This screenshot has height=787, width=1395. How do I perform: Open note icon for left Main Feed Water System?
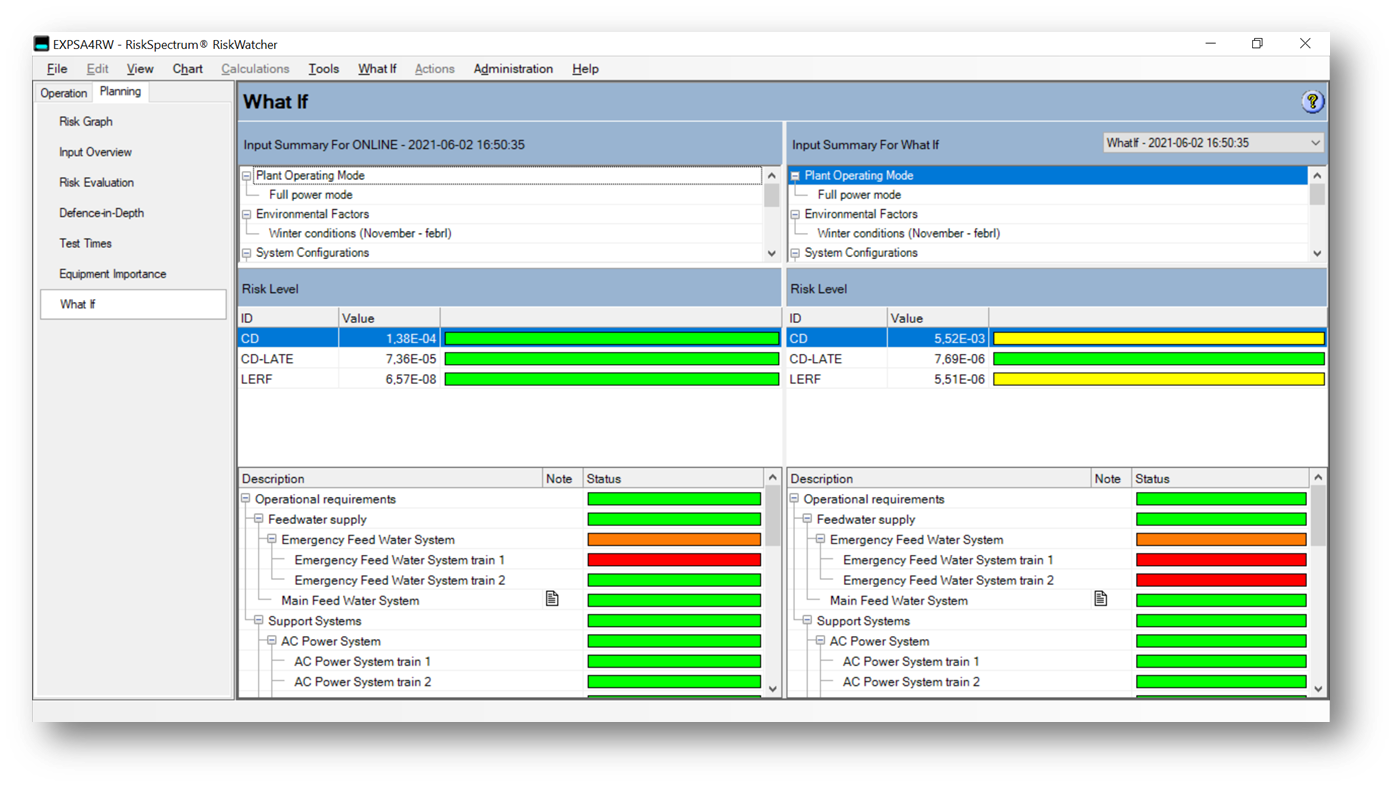point(552,599)
